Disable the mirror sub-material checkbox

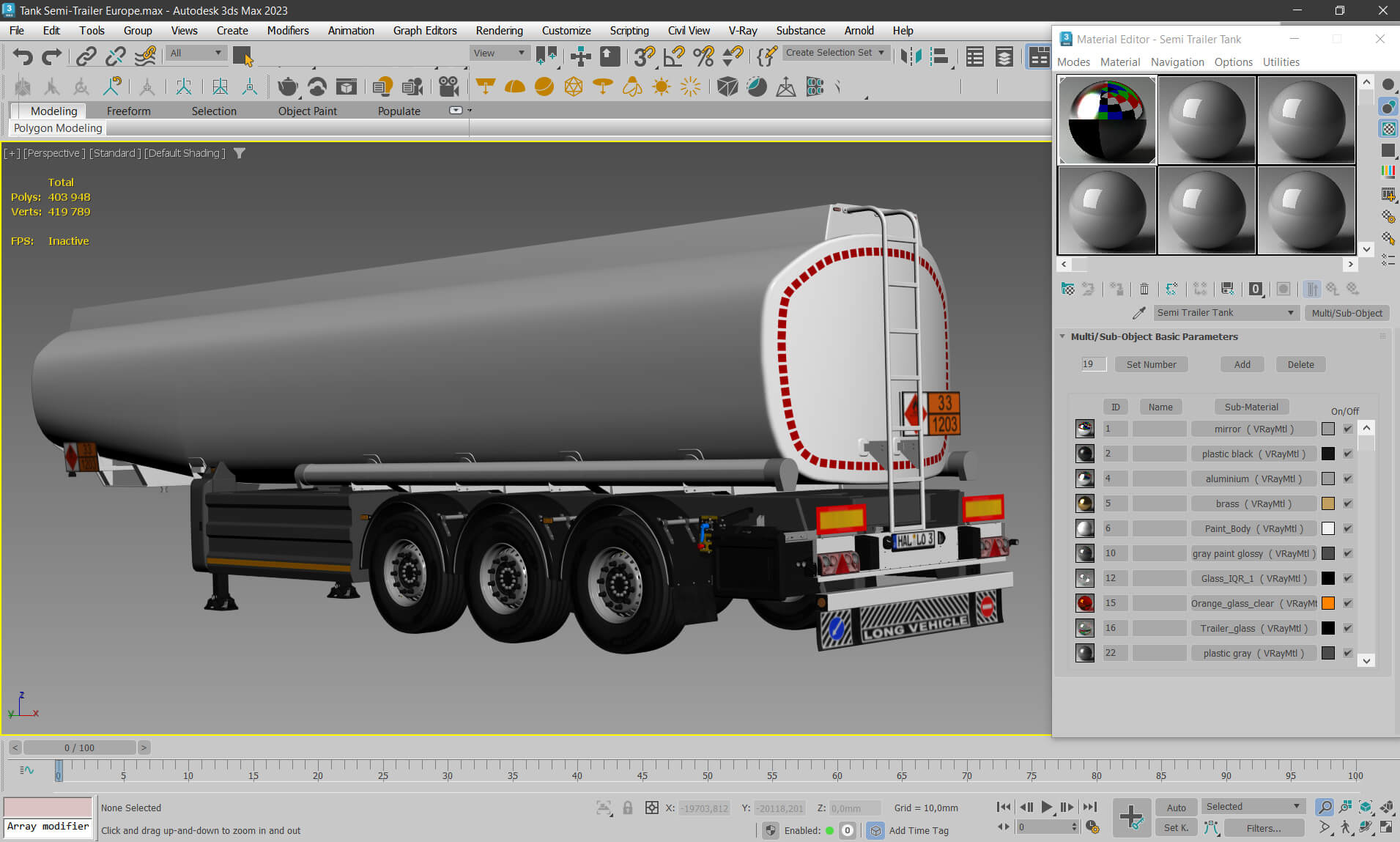pos(1347,429)
